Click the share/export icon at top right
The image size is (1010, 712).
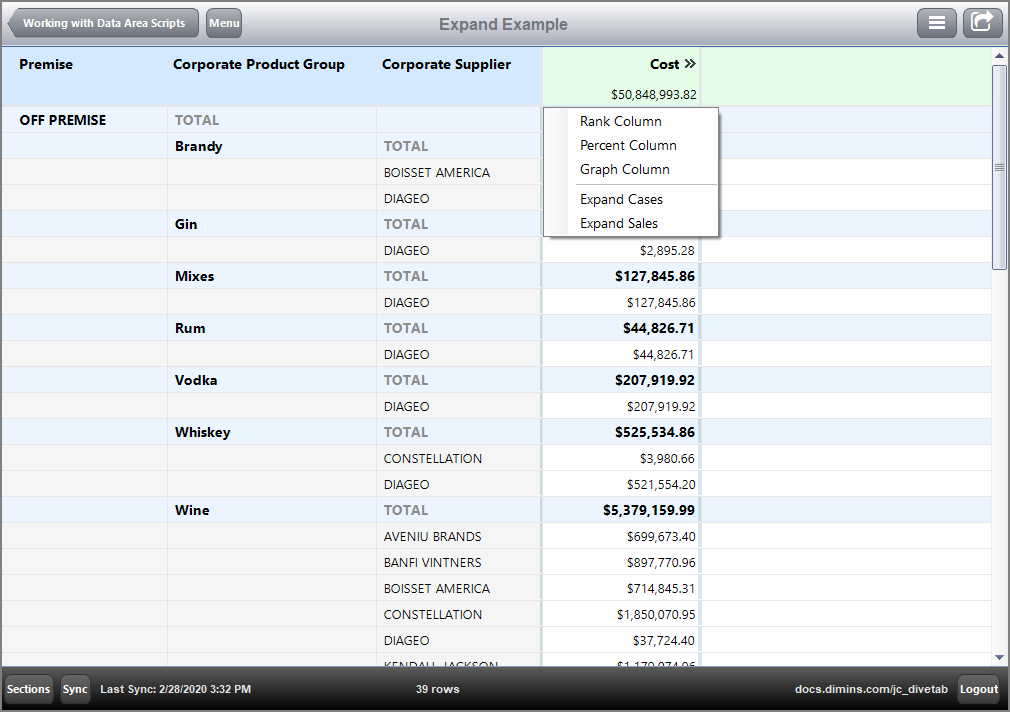coord(982,22)
